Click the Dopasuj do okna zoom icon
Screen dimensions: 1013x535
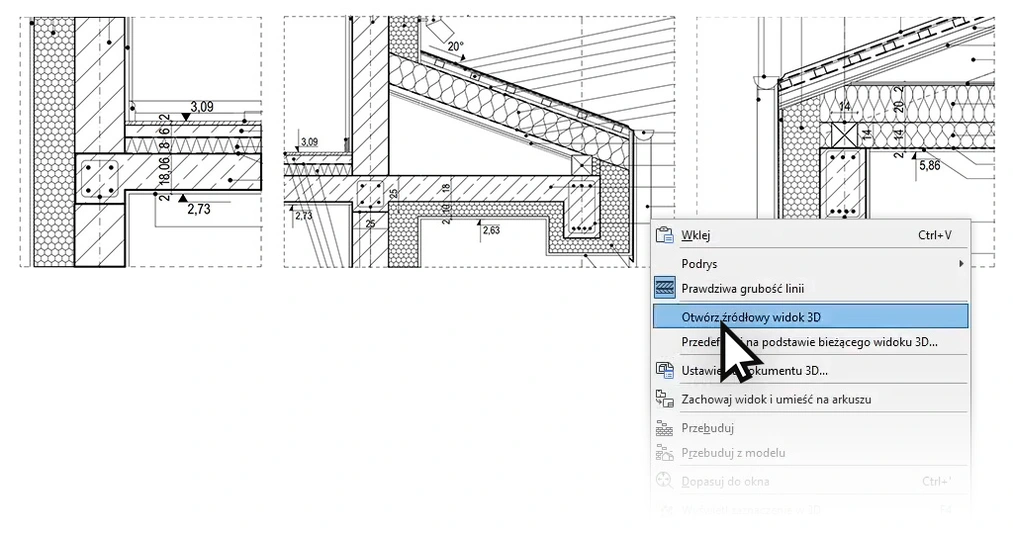click(665, 481)
